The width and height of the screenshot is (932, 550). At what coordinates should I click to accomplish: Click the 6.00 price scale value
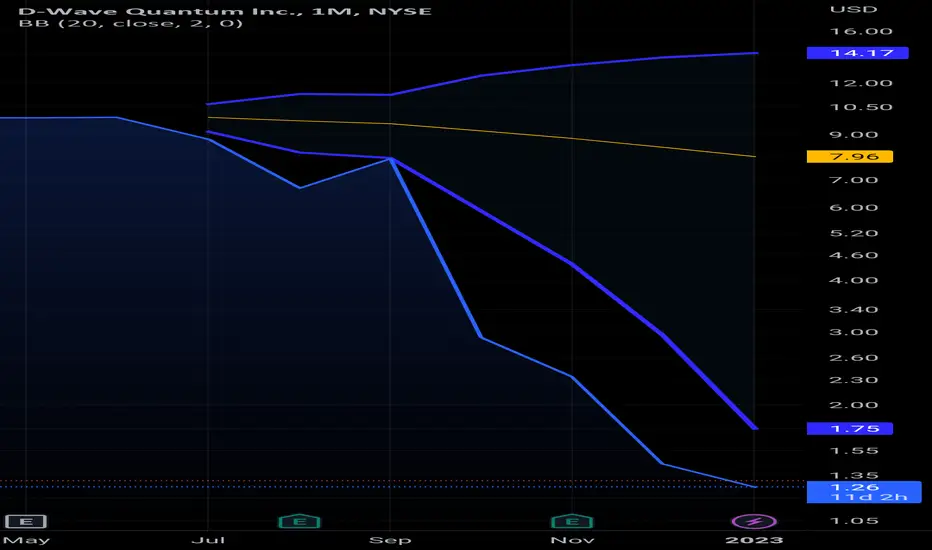click(854, 208)
